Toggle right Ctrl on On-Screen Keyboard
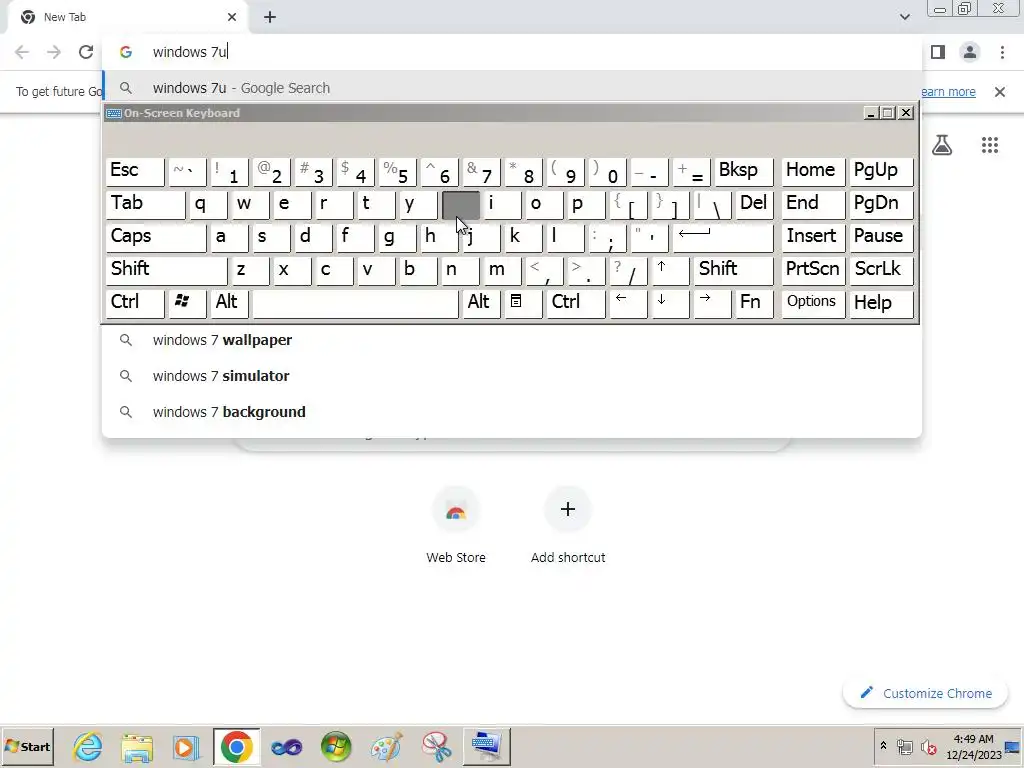1024x768 pixels. 576,304
